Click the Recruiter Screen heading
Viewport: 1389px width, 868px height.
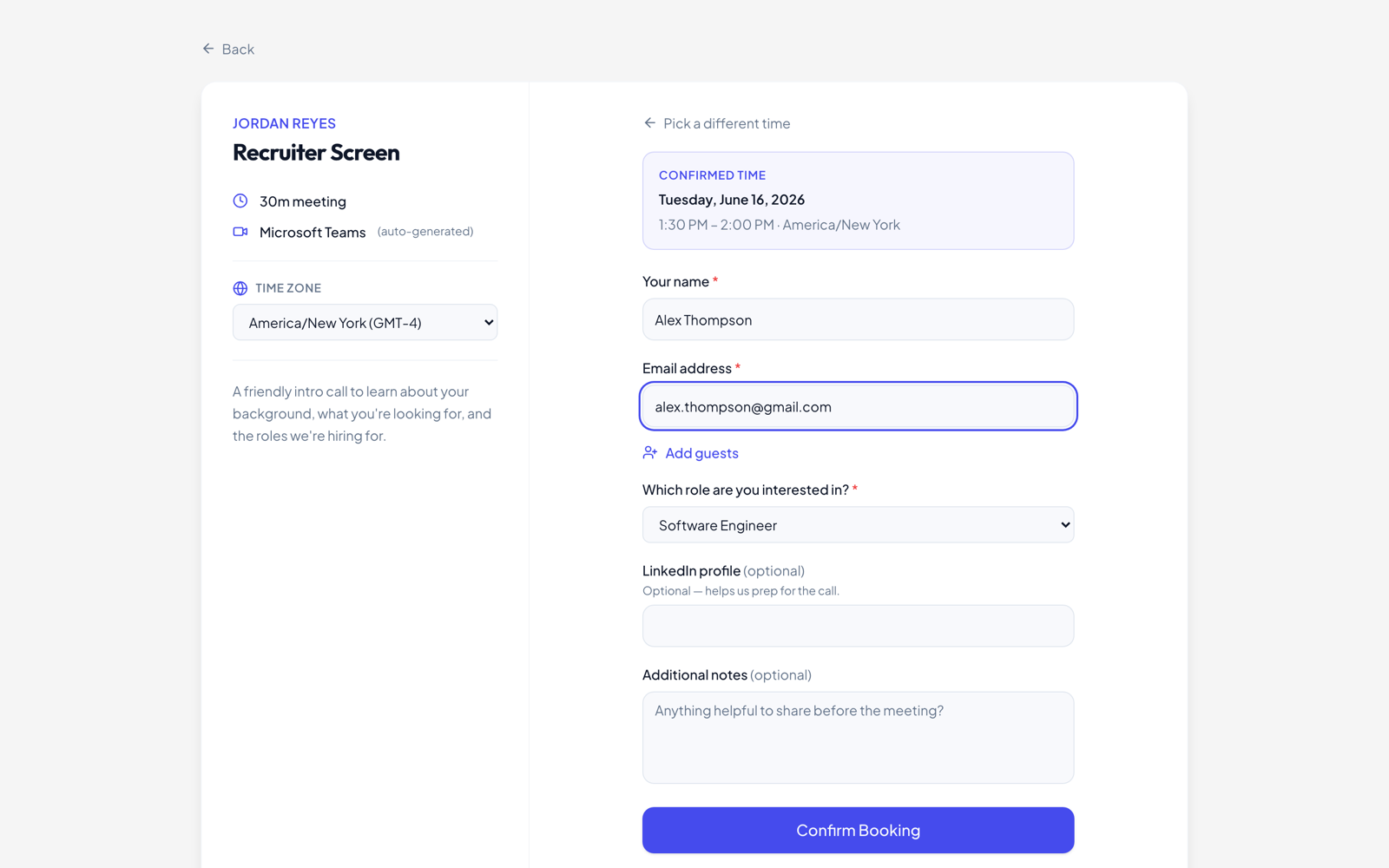[x=316, y=153]
